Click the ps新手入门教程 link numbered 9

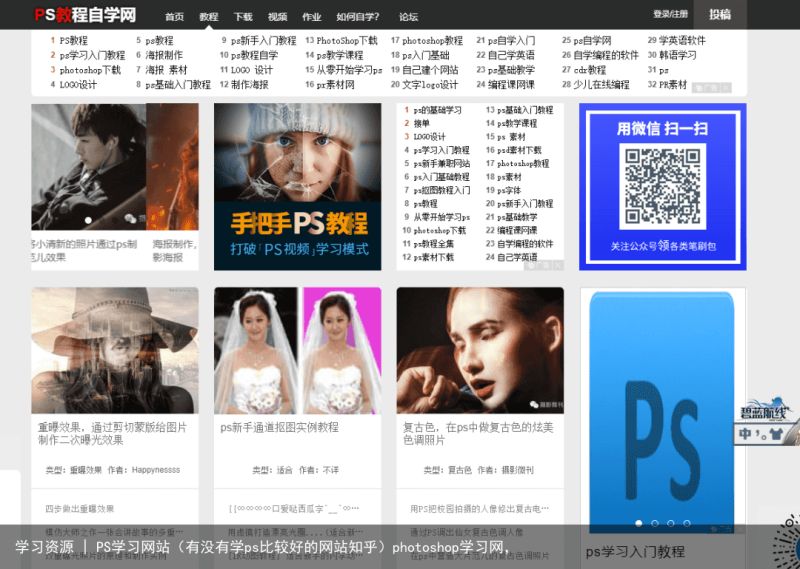click(x=264, y=40)
